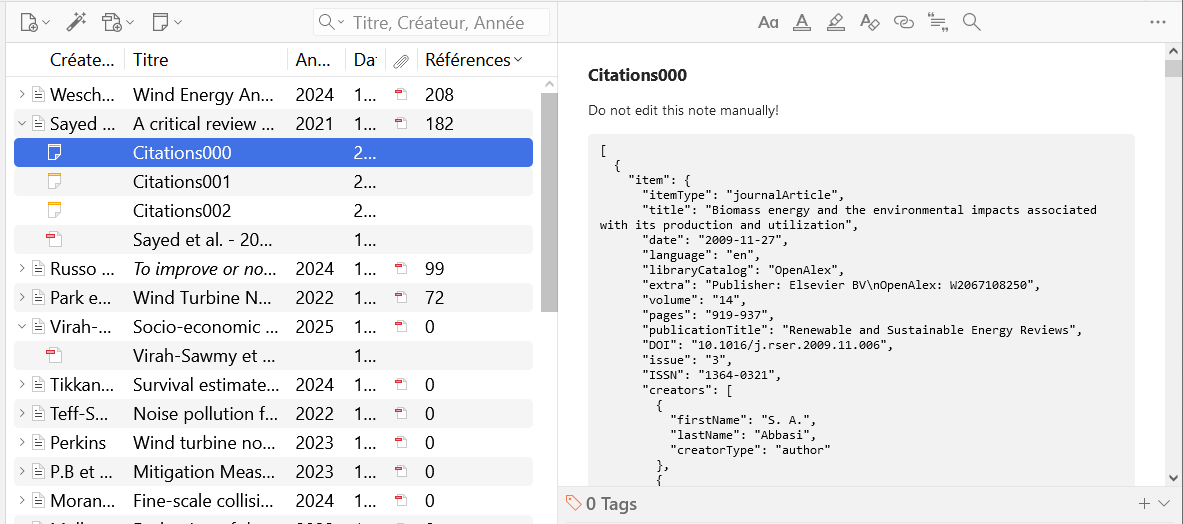Expand the Wesch Wind Energy item

22,95
